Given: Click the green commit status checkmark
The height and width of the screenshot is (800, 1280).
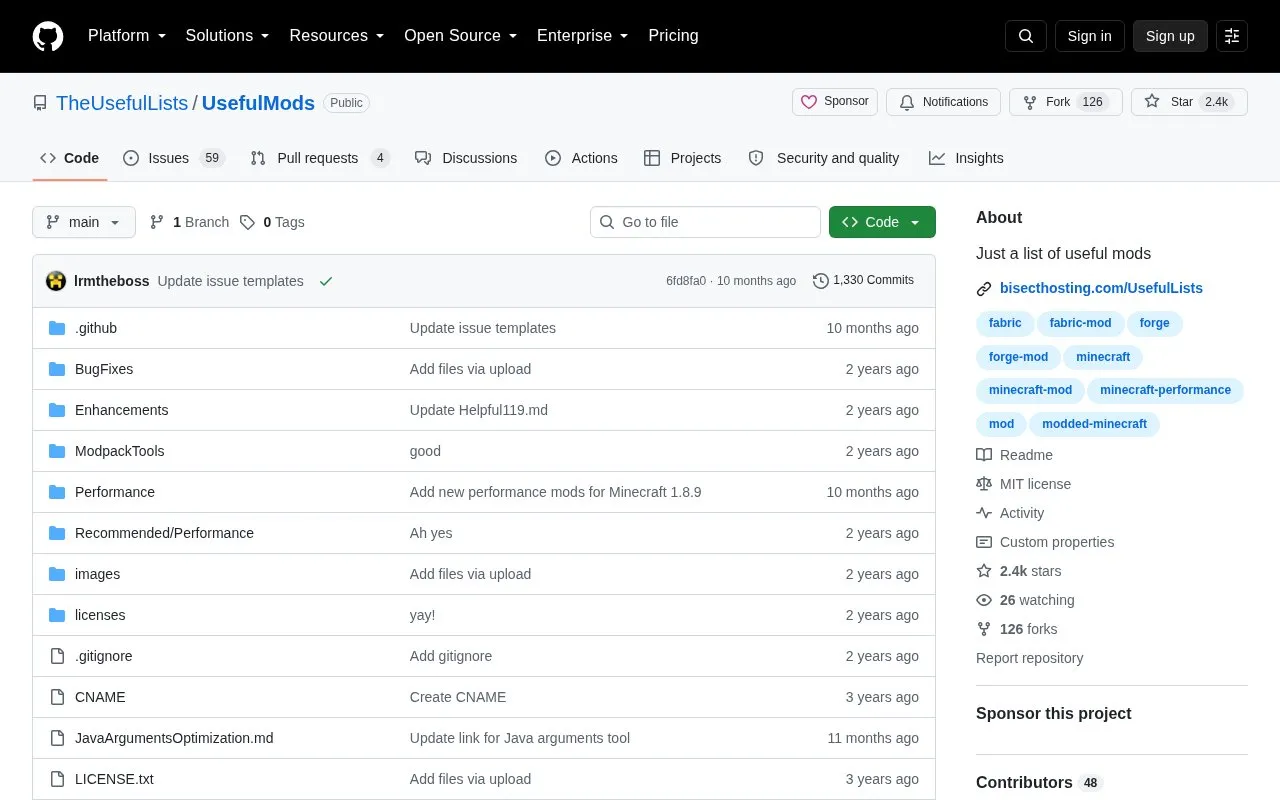Looking at the screenshot, I should point(325,281).
